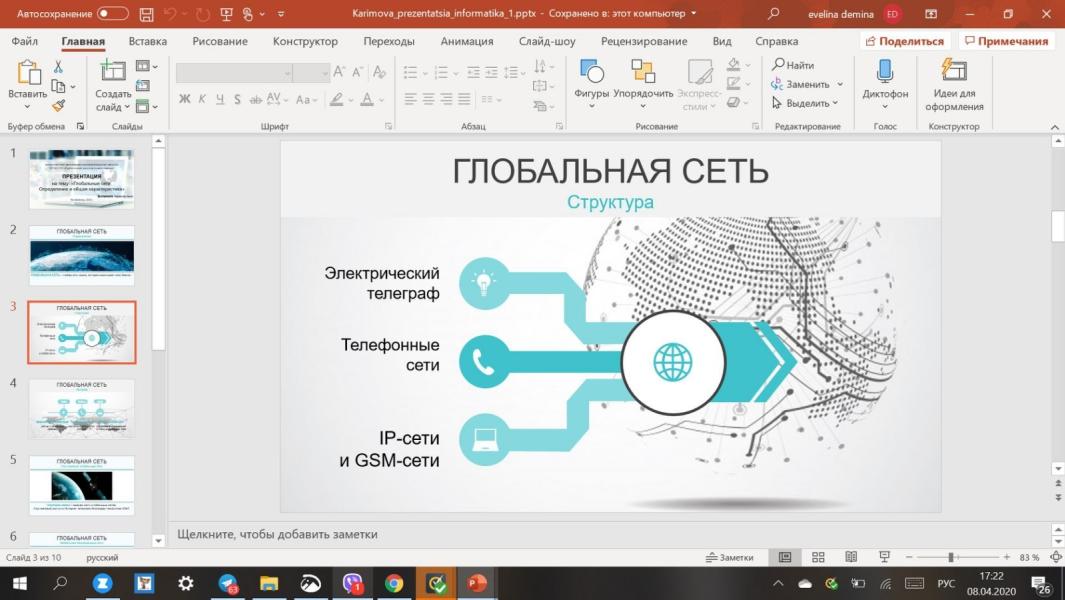Viewport: 1065px width, 600px height.
Task: Click the Поделиться share button
Action: [905, 41]
